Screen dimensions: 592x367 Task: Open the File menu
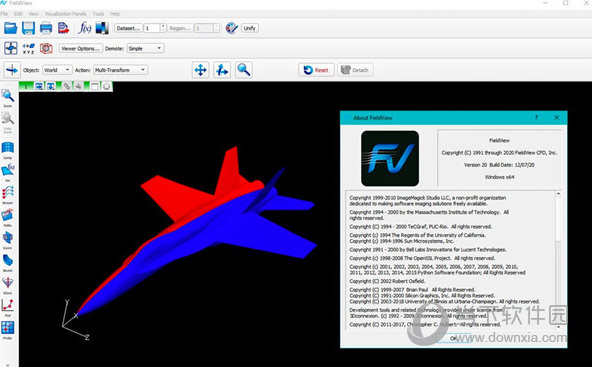[4, 14]
